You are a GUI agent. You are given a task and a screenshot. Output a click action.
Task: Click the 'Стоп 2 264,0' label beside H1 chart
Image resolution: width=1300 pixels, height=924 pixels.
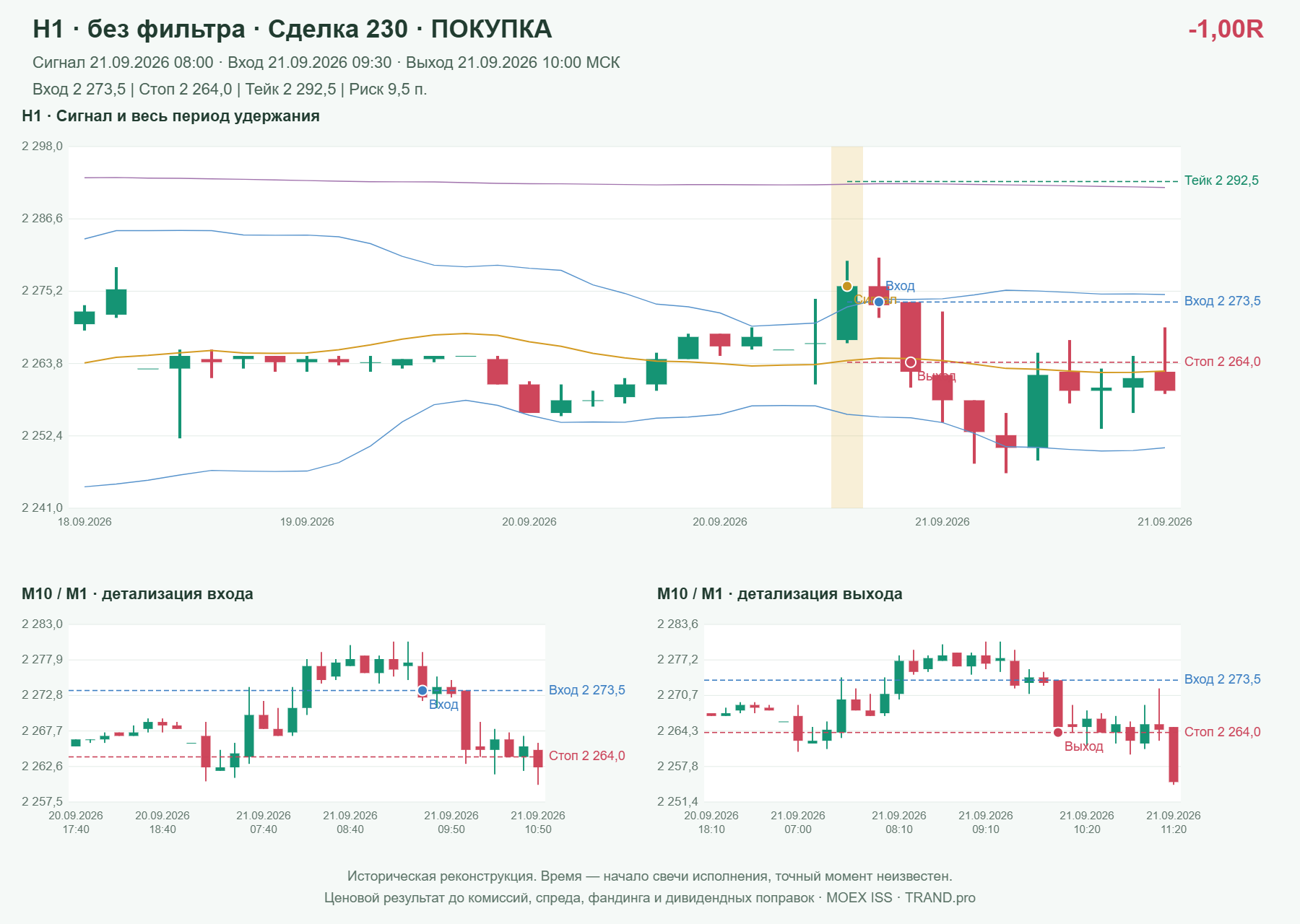[1223, 362]
